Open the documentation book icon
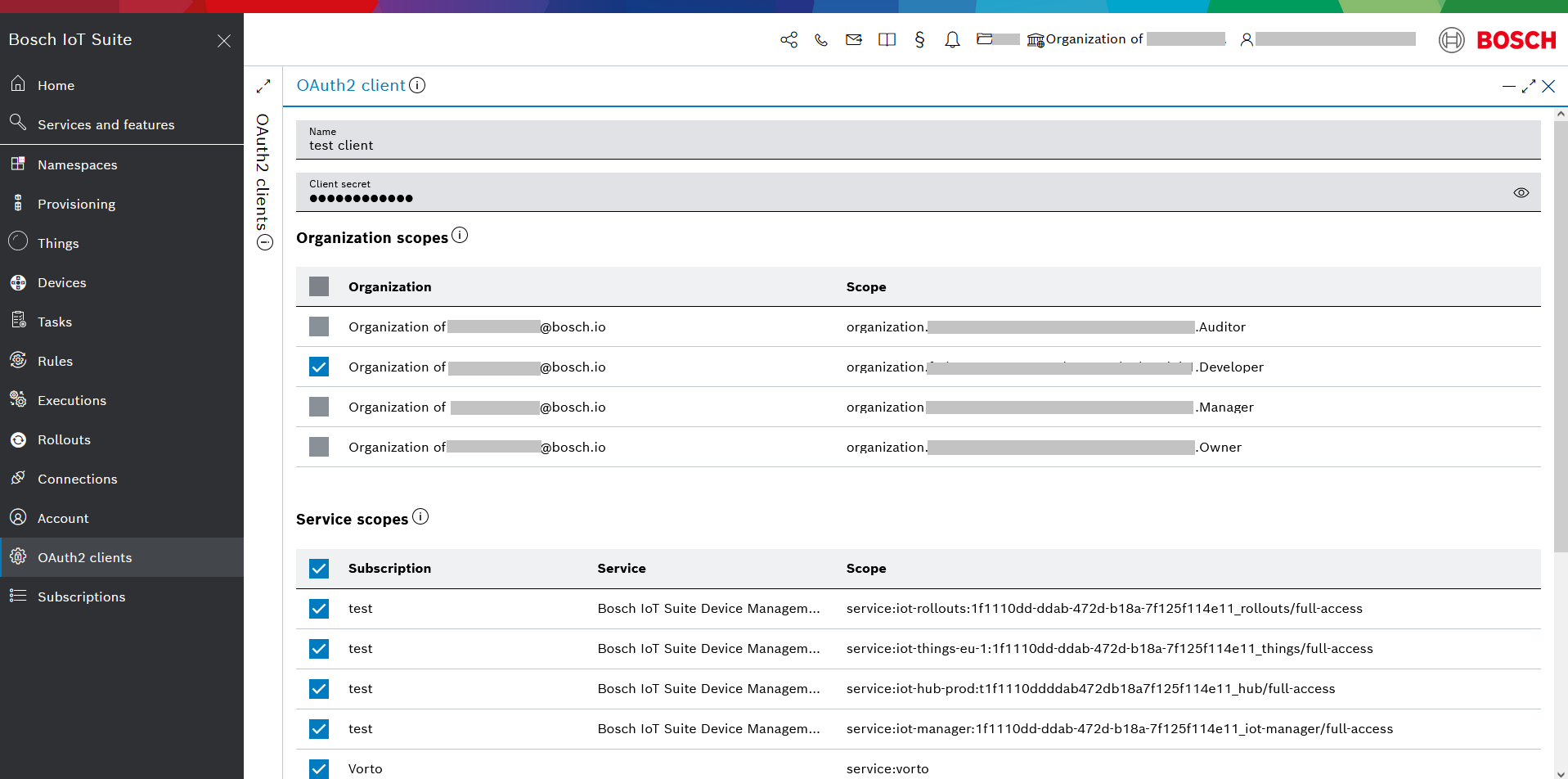 887,39
